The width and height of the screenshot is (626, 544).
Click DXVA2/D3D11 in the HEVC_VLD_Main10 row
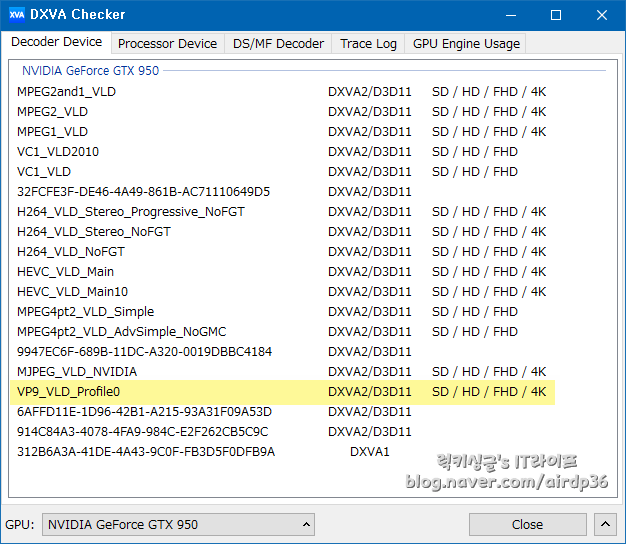(370, 292)
